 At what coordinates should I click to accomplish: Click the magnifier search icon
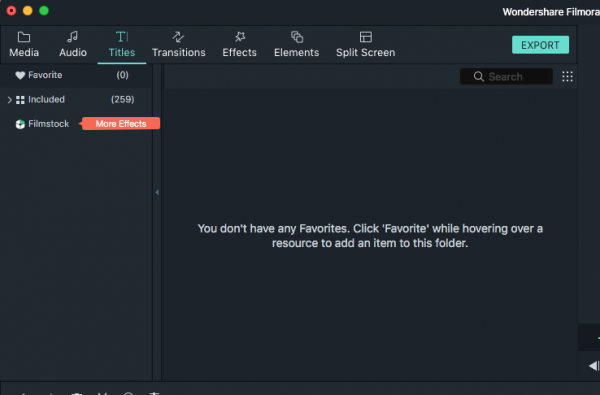point(478,77)
